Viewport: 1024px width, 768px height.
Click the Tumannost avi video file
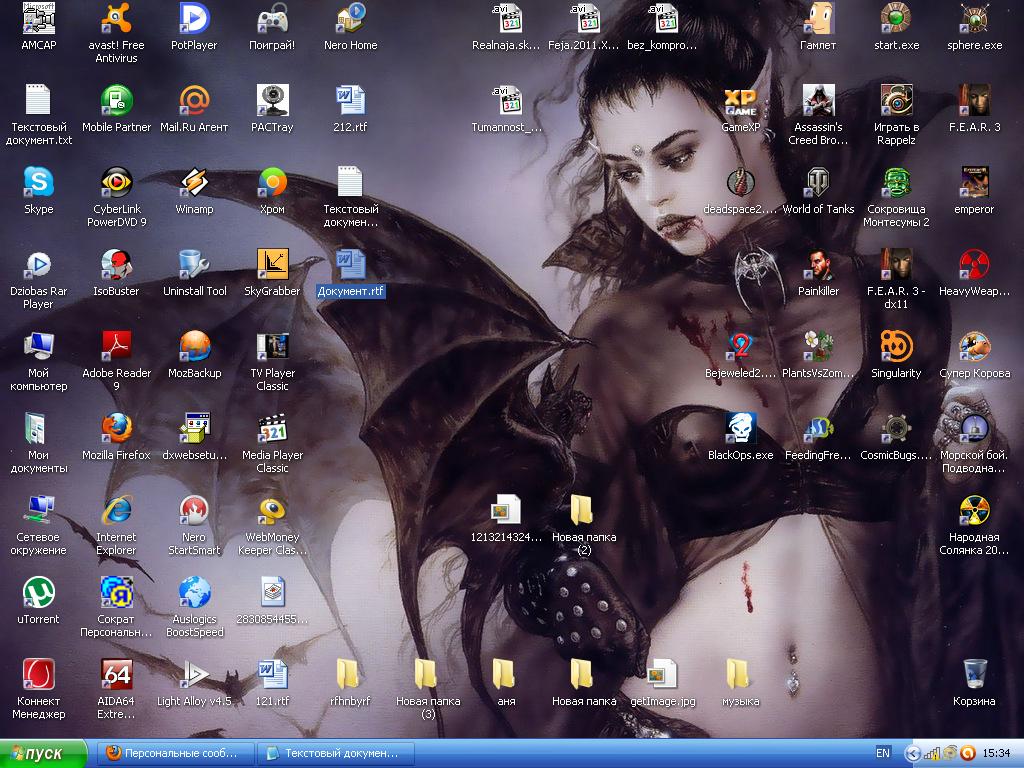[506, 101]
